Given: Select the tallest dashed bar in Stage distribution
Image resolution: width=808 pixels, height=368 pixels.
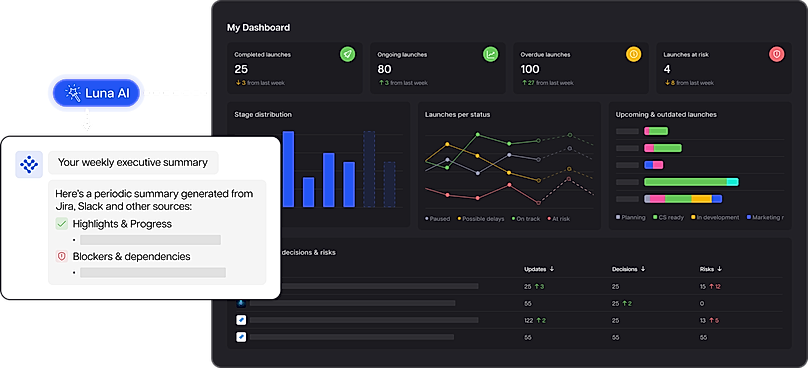Looking at the screenshot, I should click(369, 169).
